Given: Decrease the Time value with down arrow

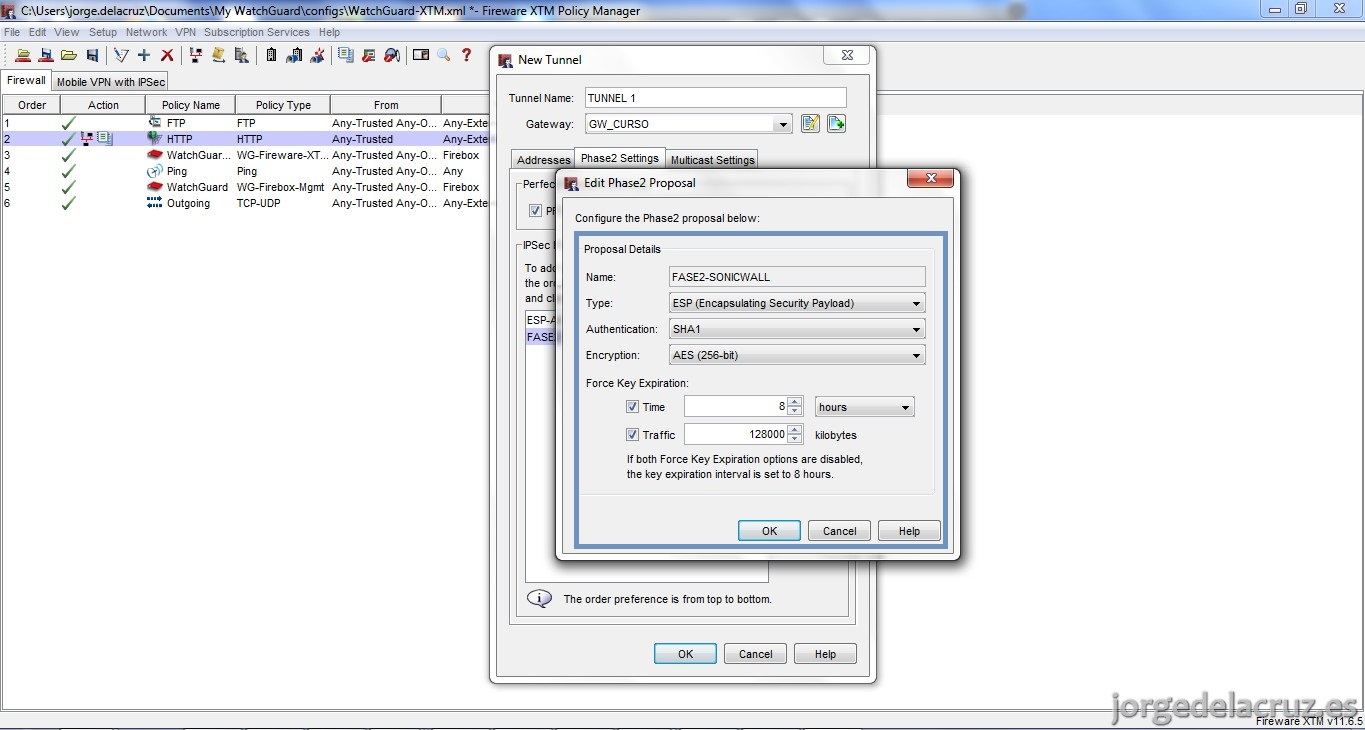Looking at the screenshot, I should 795,412.
